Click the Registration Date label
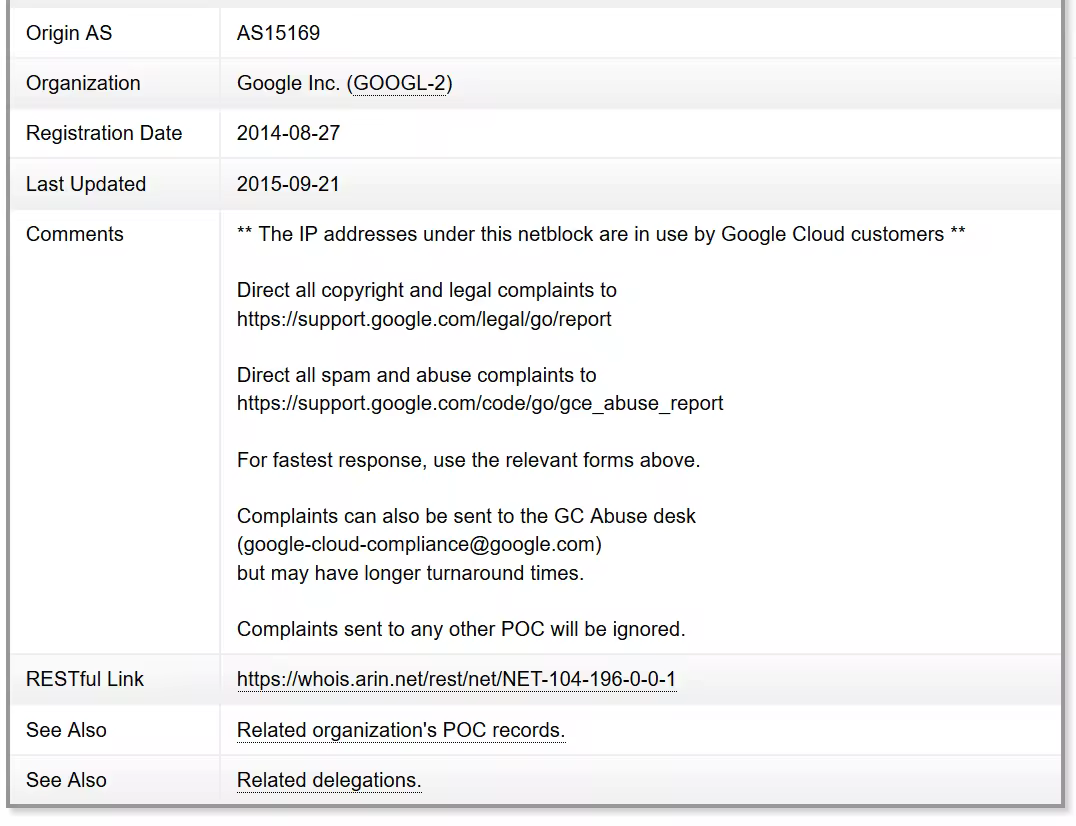1076x826 pixels. (x=104, y=133)
